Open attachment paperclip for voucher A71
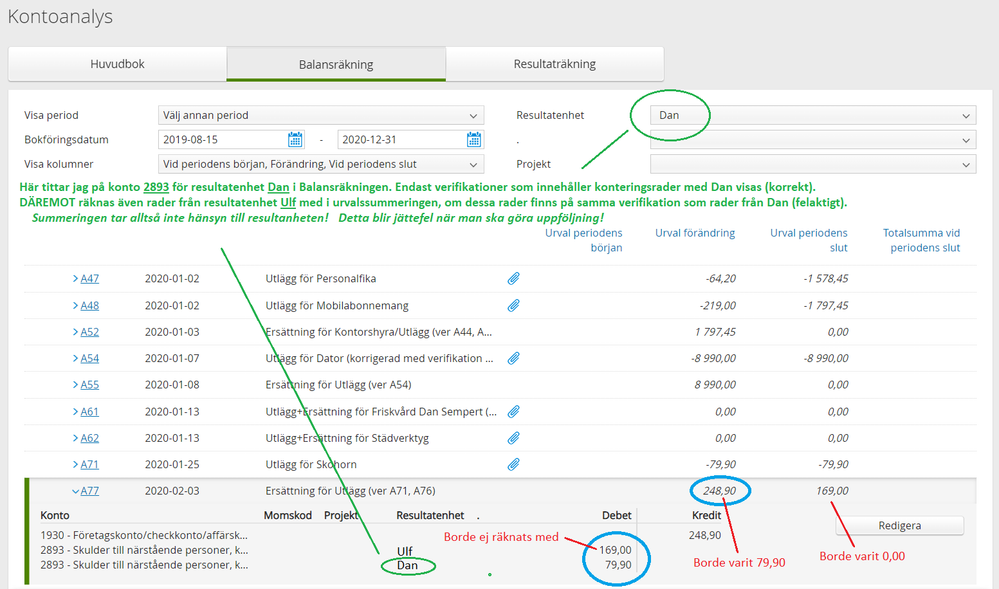Image resolution: width=999 pixels, height=589 pixels. point(514,465)
